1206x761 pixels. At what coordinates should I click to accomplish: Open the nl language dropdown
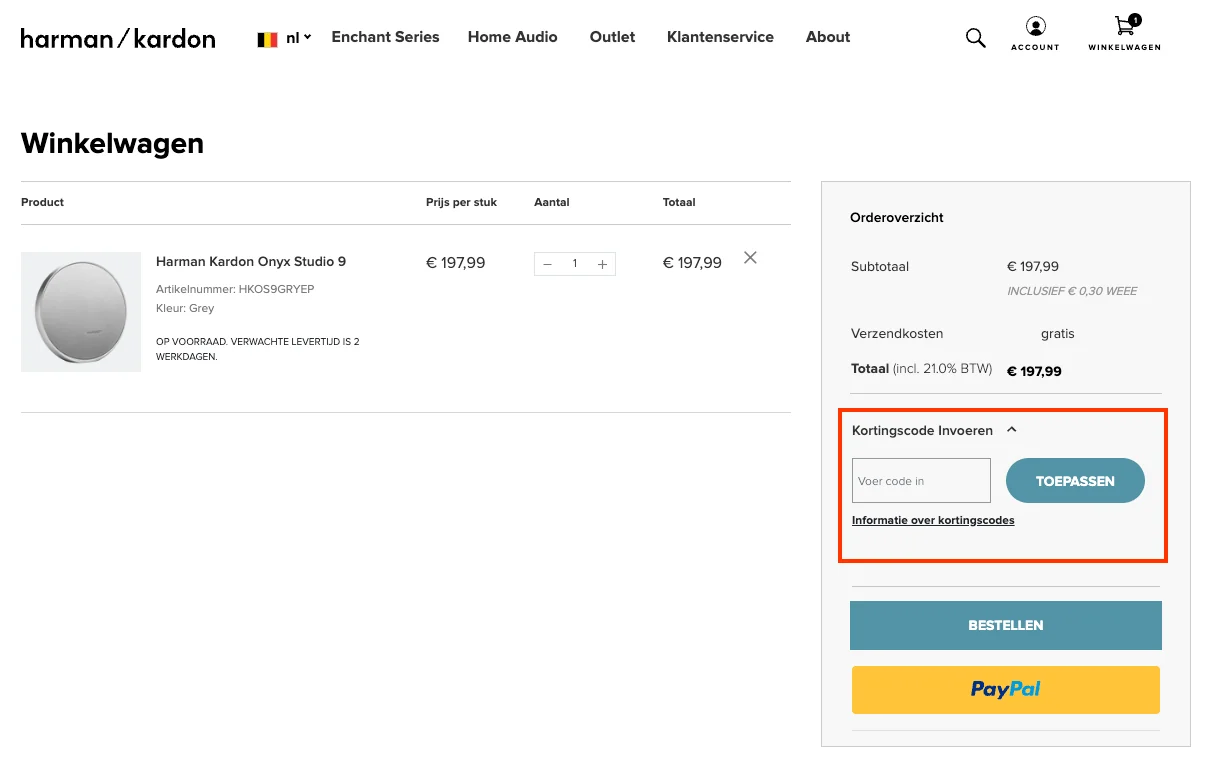(x=293, y=37)
